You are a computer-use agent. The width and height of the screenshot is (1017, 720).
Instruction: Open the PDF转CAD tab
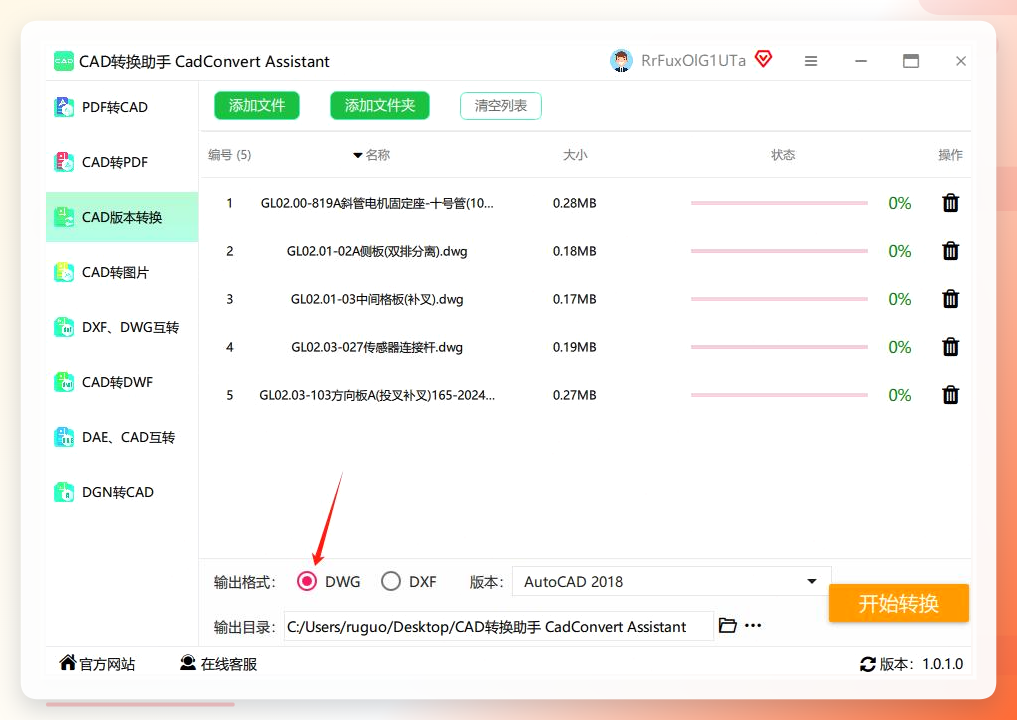pyautogui.click(x=122, y=107)
